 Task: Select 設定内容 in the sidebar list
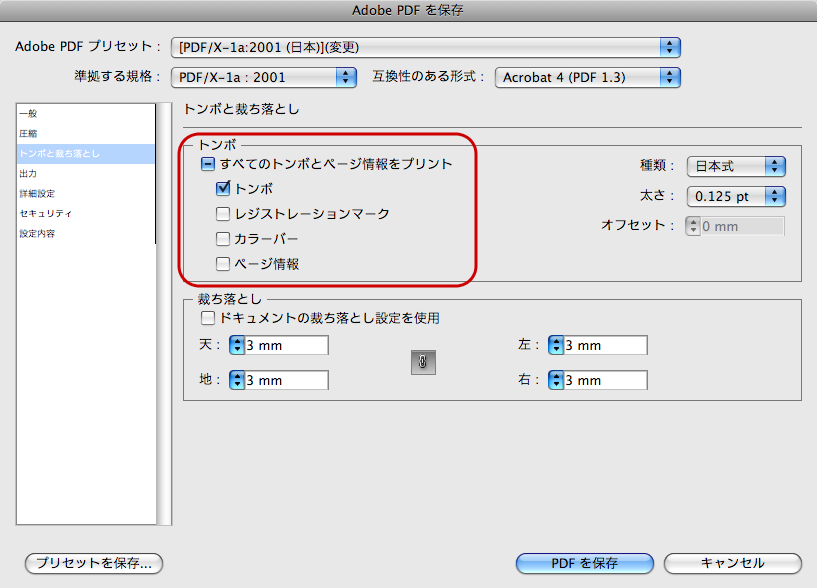point(86,234)
